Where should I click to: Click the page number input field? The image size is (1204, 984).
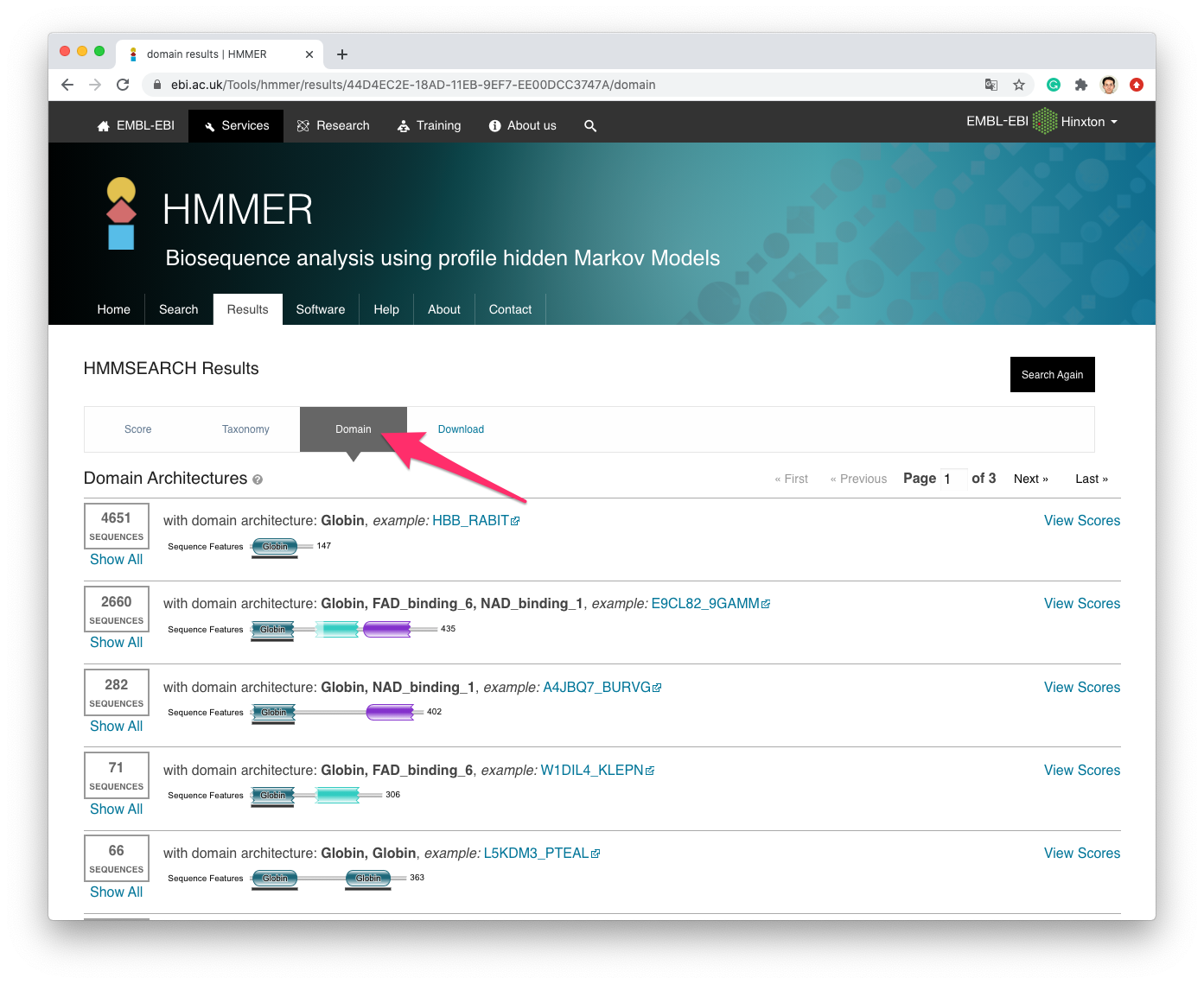tap(953, 479)
